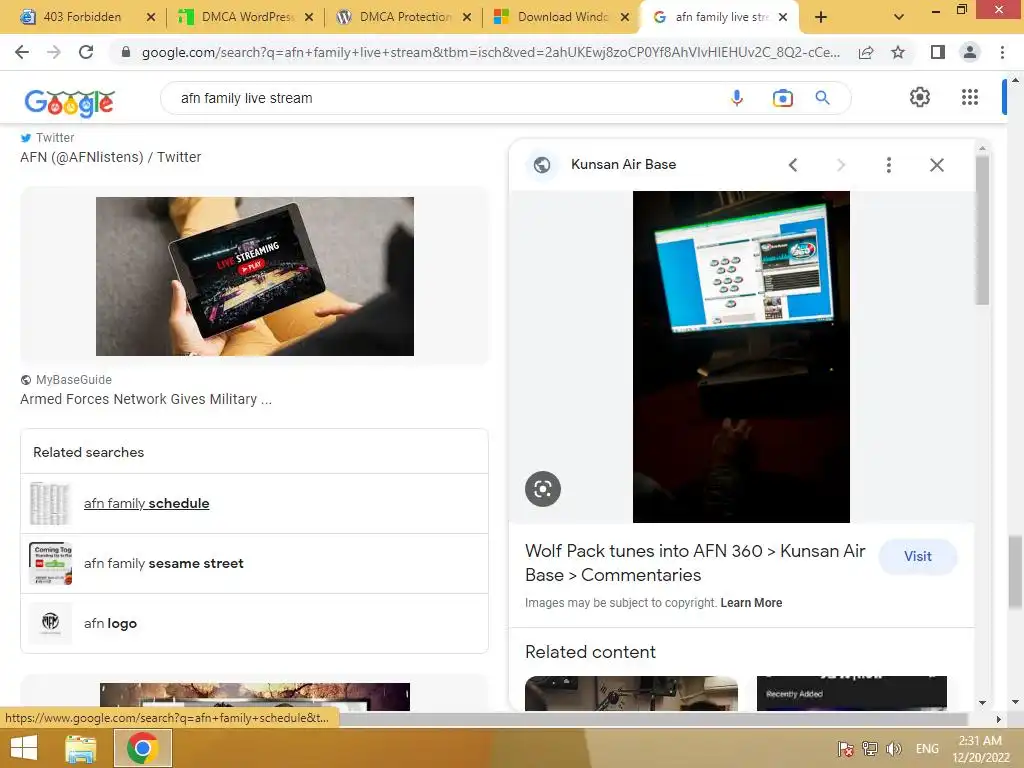
Task: Open the Chrome three-dot menu
Action: [x=1002, y=52]
